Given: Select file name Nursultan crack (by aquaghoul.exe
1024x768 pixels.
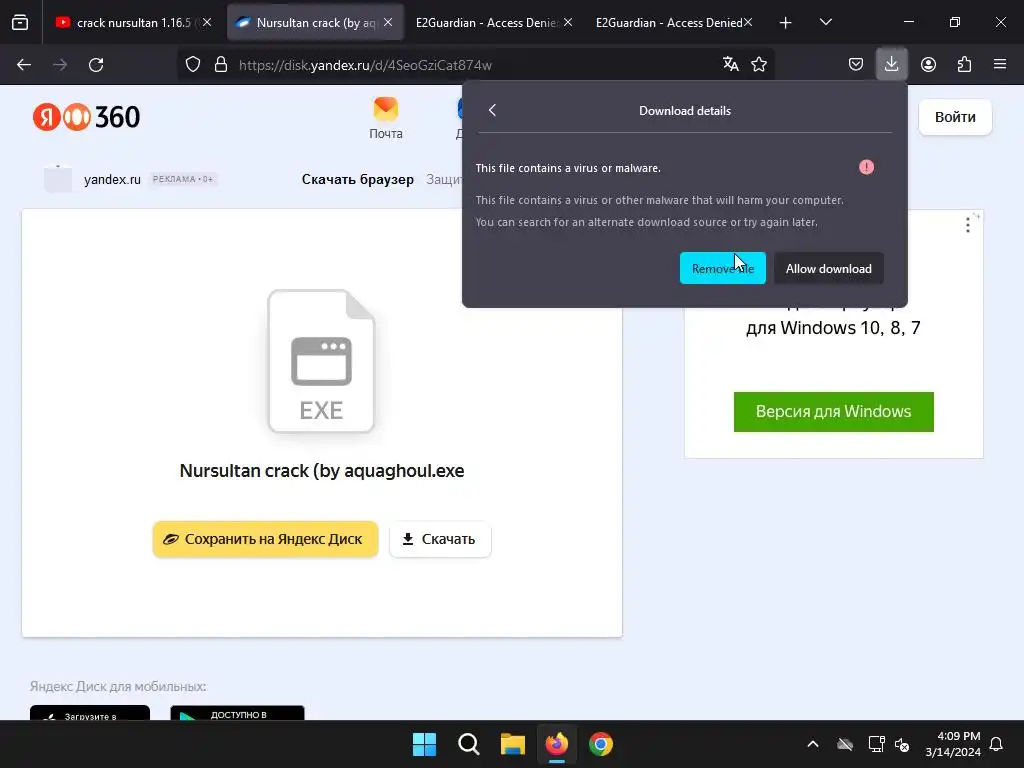Looking at the screenshot, I should (x=322, y=470).
